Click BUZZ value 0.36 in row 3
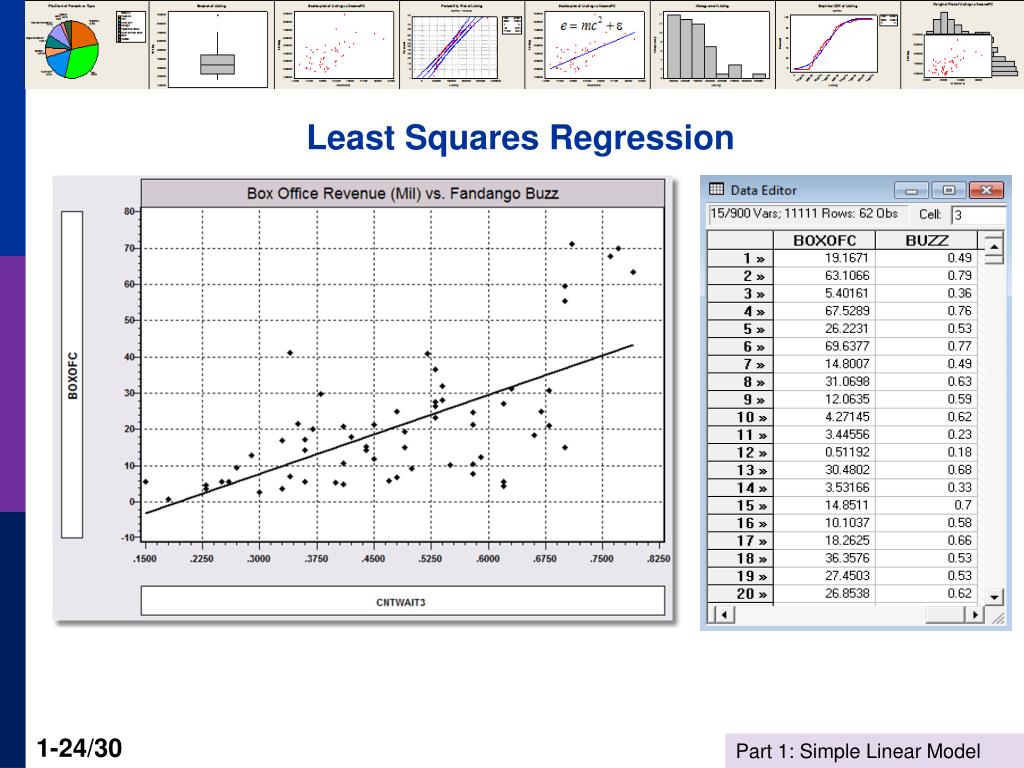The image size is (1024, 768). tap(926, 293)
